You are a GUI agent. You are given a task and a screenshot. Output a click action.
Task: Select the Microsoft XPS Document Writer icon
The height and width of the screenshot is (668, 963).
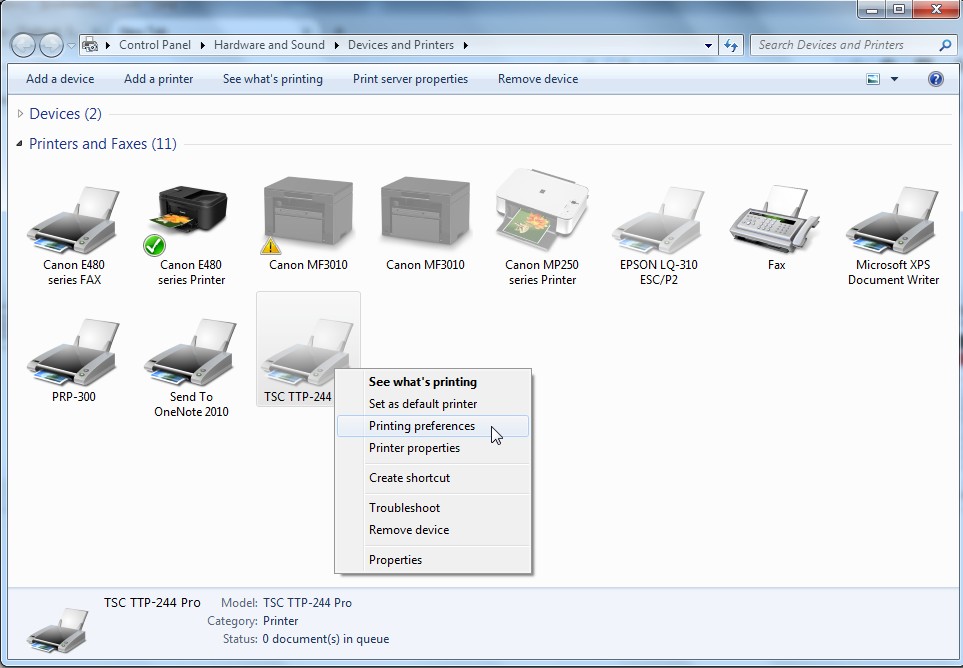(893, 220)
